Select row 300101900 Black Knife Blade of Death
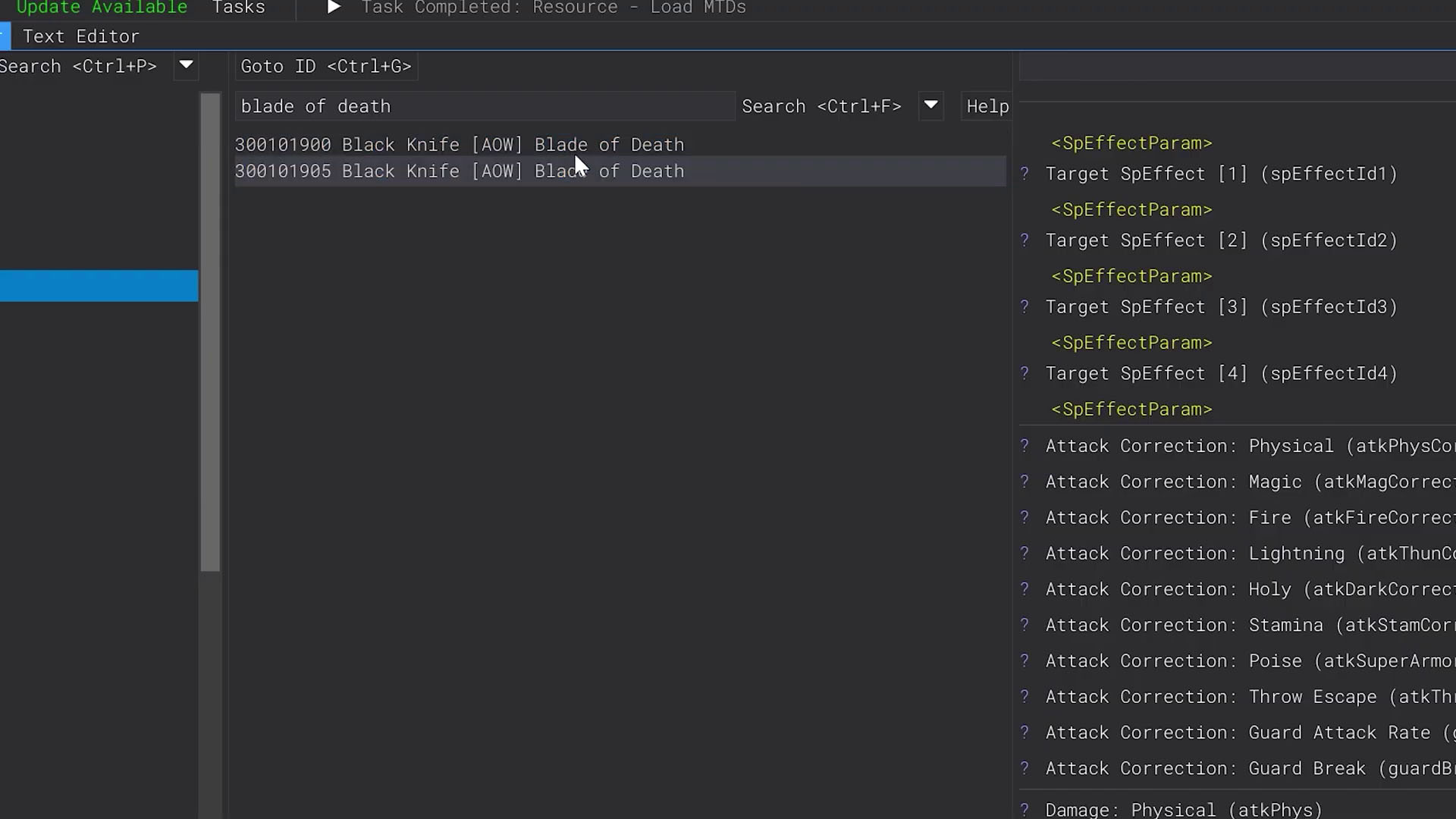The image size is (1456, 819). 459,145
